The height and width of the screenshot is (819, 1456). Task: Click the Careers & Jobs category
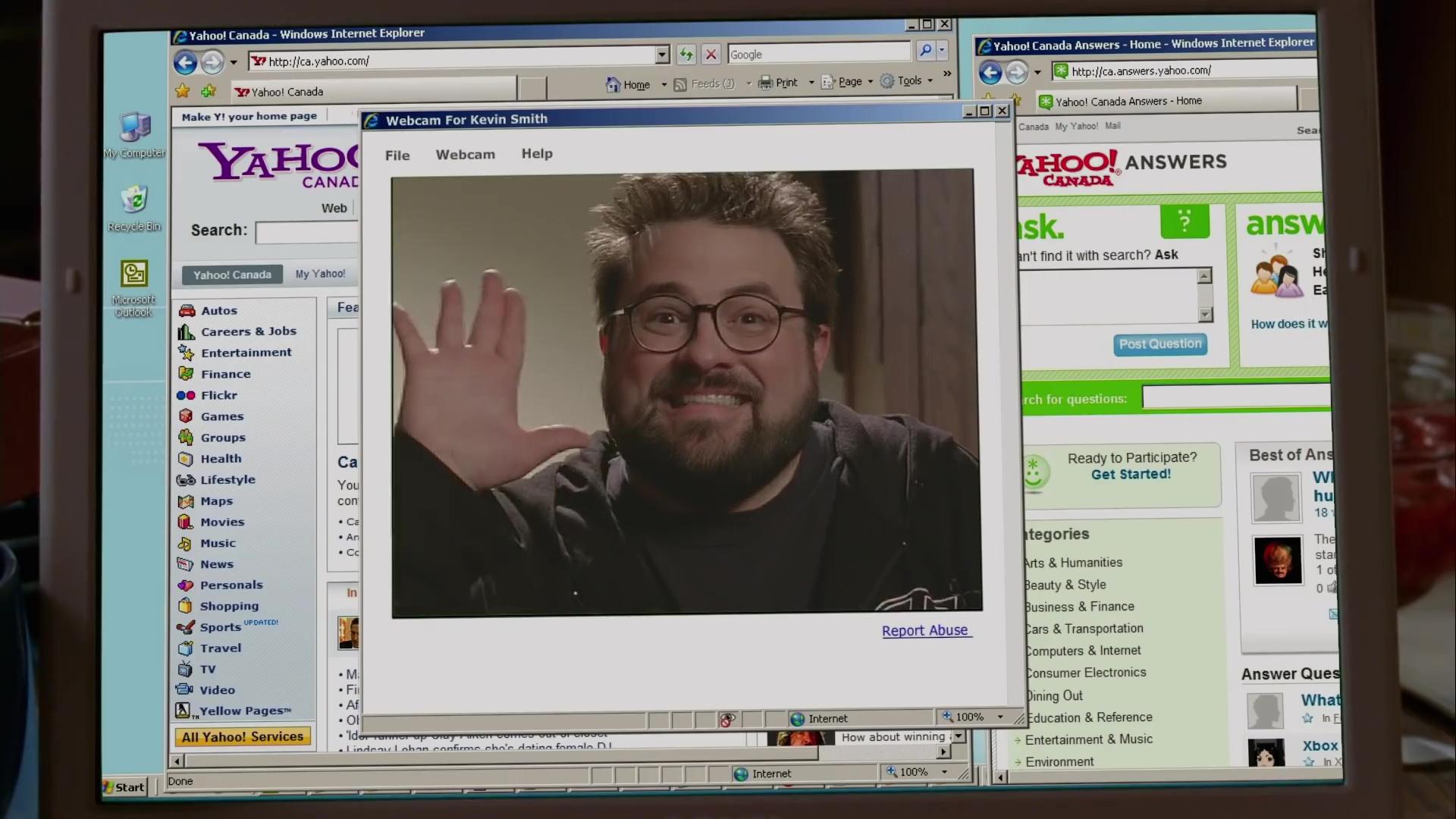click(x=249, y=331)
